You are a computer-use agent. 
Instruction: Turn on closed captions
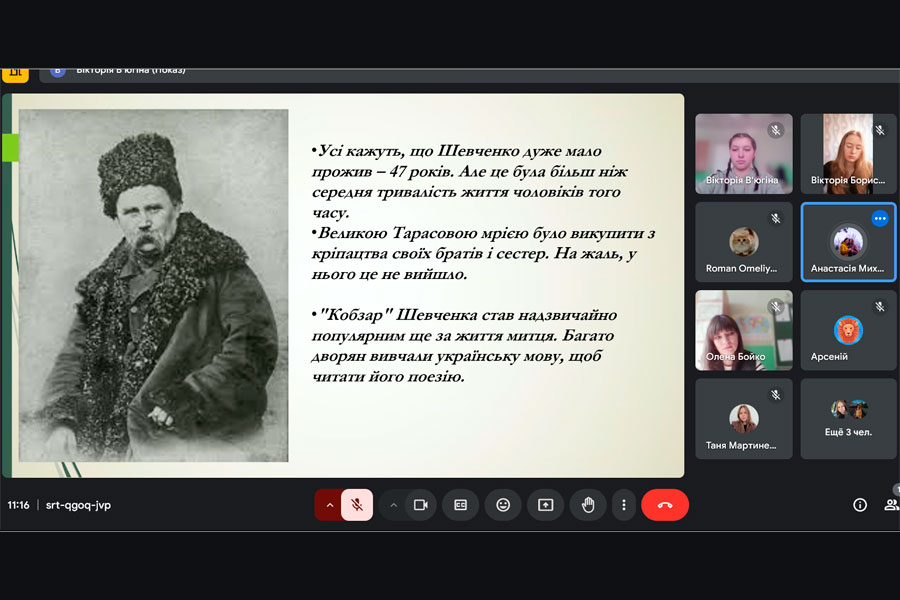pos(461,505)
